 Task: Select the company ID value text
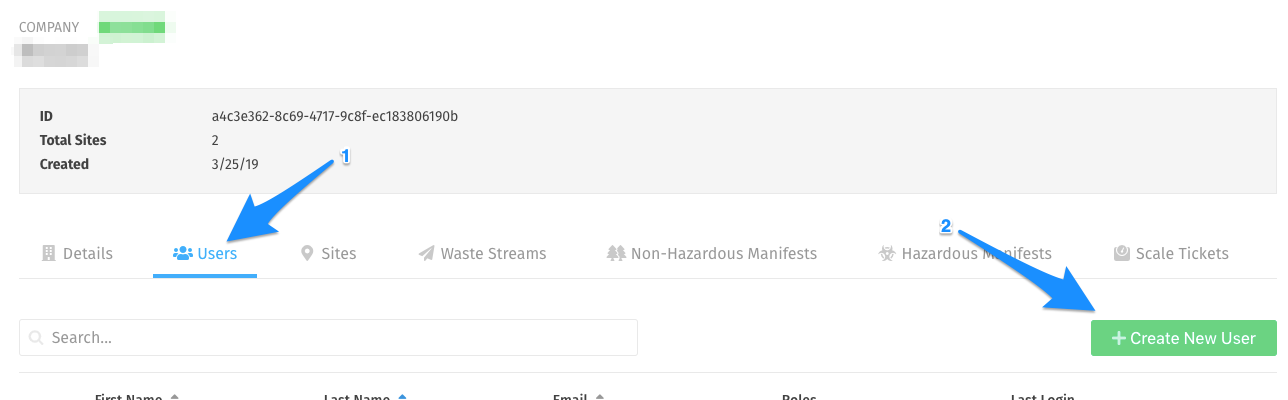coord(328,116)
